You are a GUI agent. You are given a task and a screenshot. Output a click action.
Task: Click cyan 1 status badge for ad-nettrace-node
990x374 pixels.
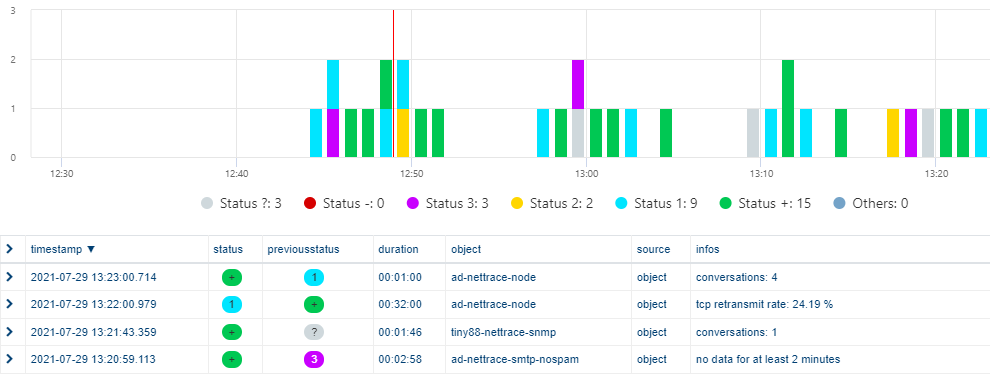232,305
